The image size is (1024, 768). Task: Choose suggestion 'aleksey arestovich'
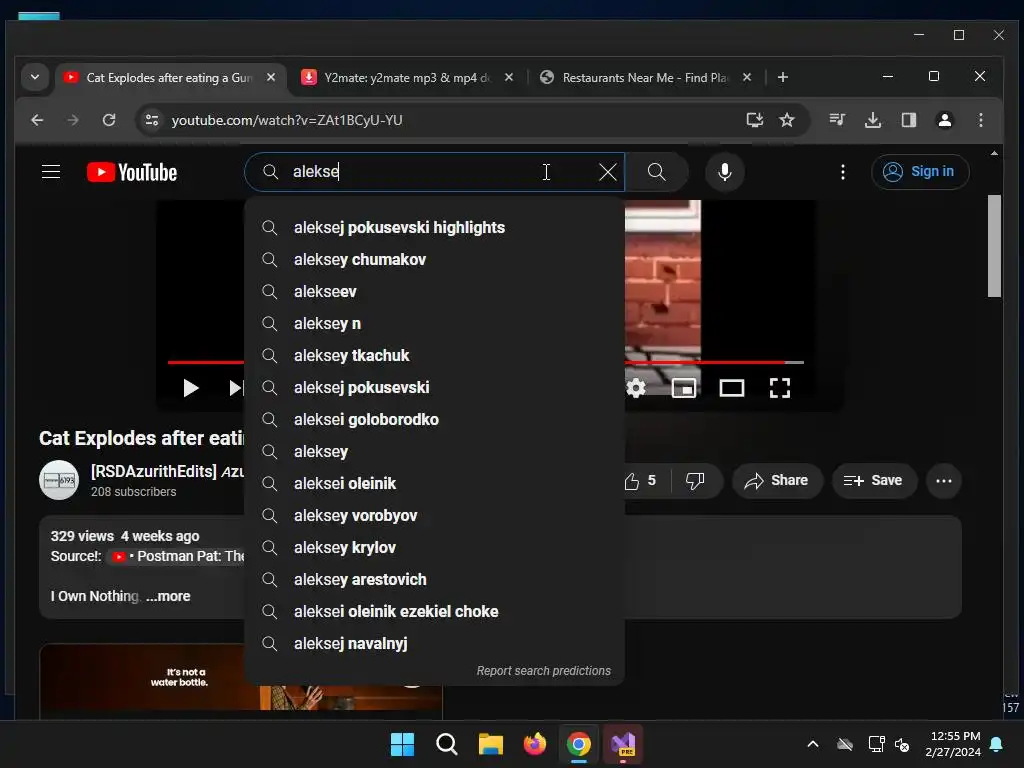[x=434, y=579]
